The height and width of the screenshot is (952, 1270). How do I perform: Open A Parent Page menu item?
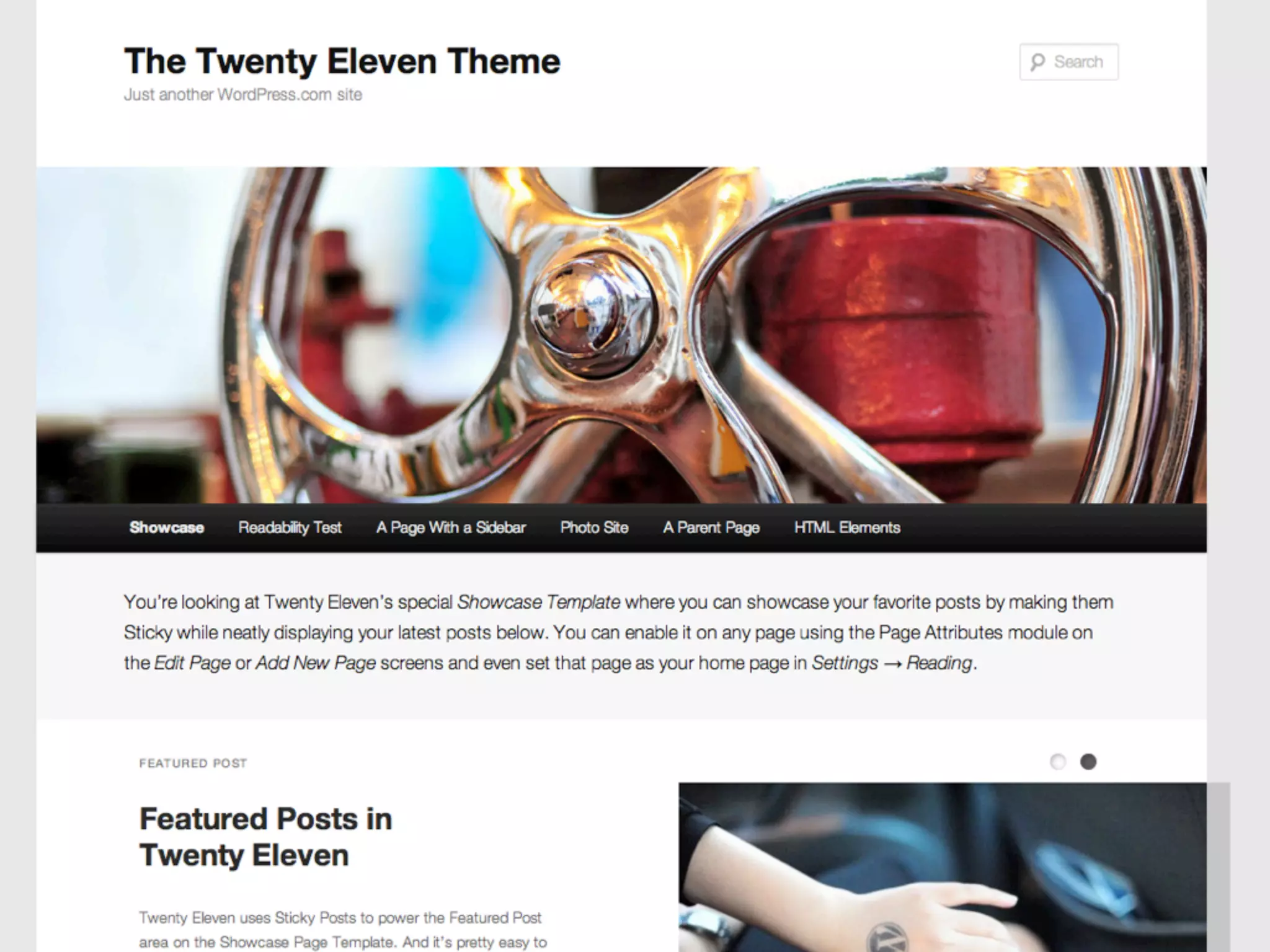(x=711, y=527)
